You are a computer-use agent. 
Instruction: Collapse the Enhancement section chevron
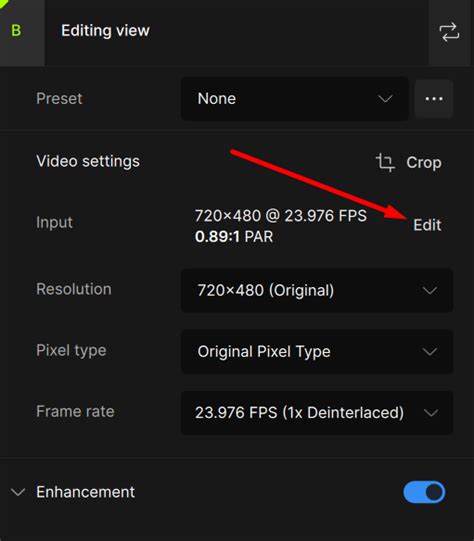click(x=18, y=492)
